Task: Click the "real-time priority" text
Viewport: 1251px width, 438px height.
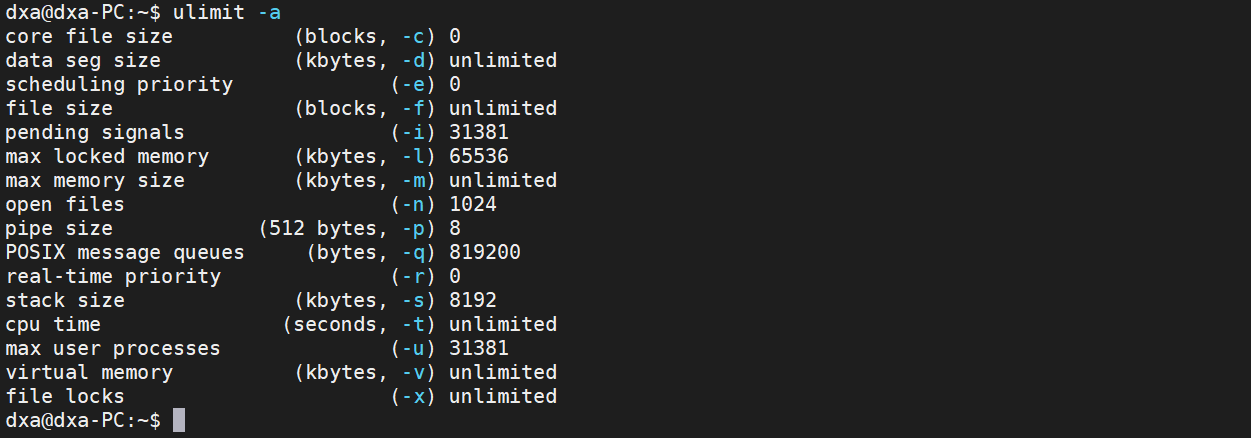Action: (x=113, y=276)
